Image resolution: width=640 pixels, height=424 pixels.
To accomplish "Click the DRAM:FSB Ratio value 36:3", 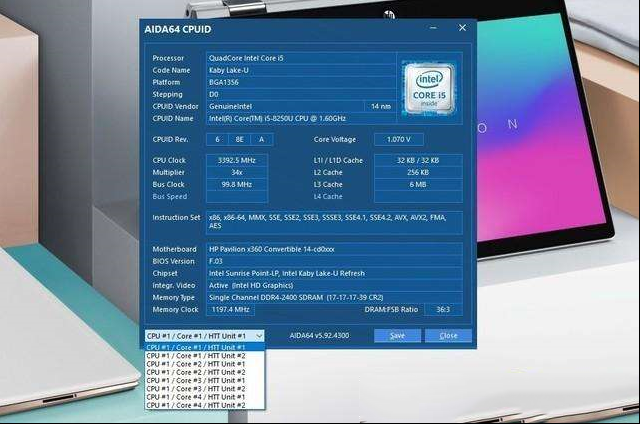I will click(443, 309).
